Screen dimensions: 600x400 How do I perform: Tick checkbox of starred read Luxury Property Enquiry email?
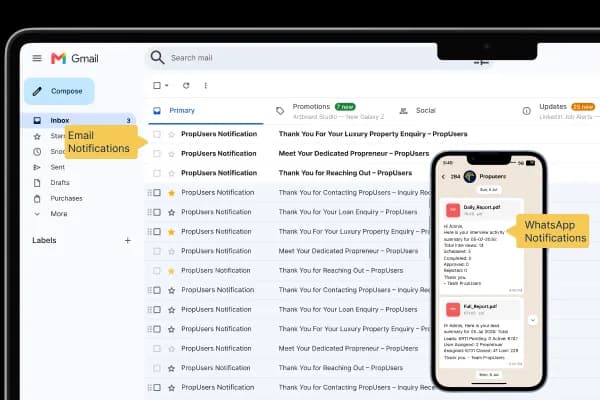(157, 232)
